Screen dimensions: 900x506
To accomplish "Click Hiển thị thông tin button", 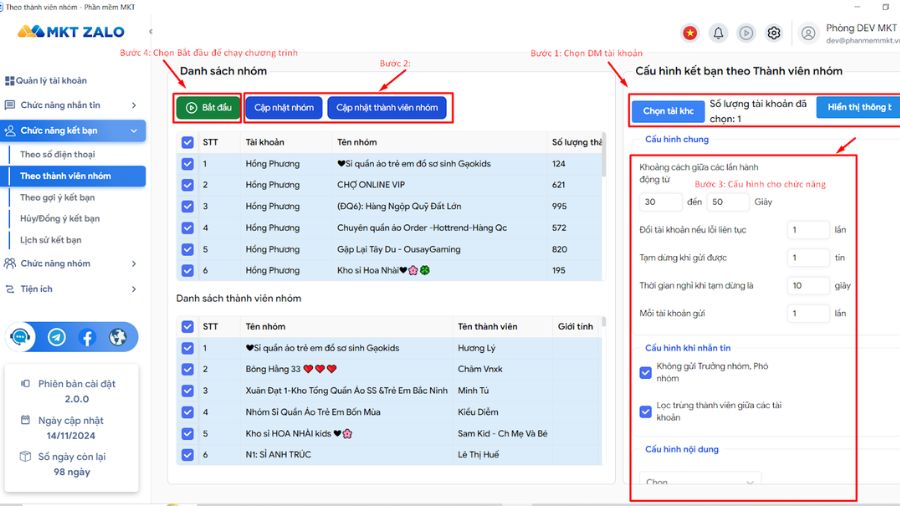I will [859, 107].
